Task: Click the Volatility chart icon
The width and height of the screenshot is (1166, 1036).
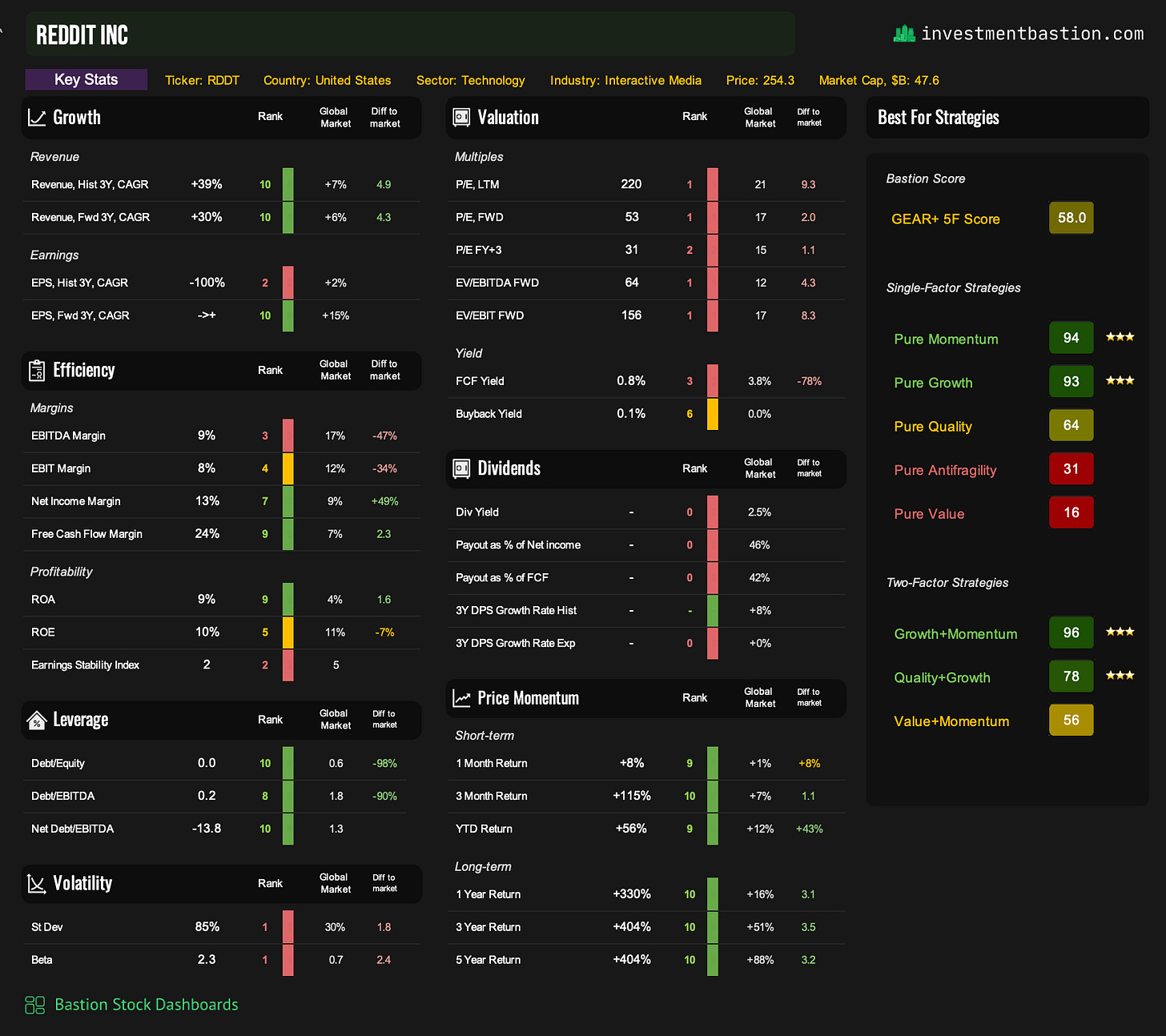Action: pos(37,884)
